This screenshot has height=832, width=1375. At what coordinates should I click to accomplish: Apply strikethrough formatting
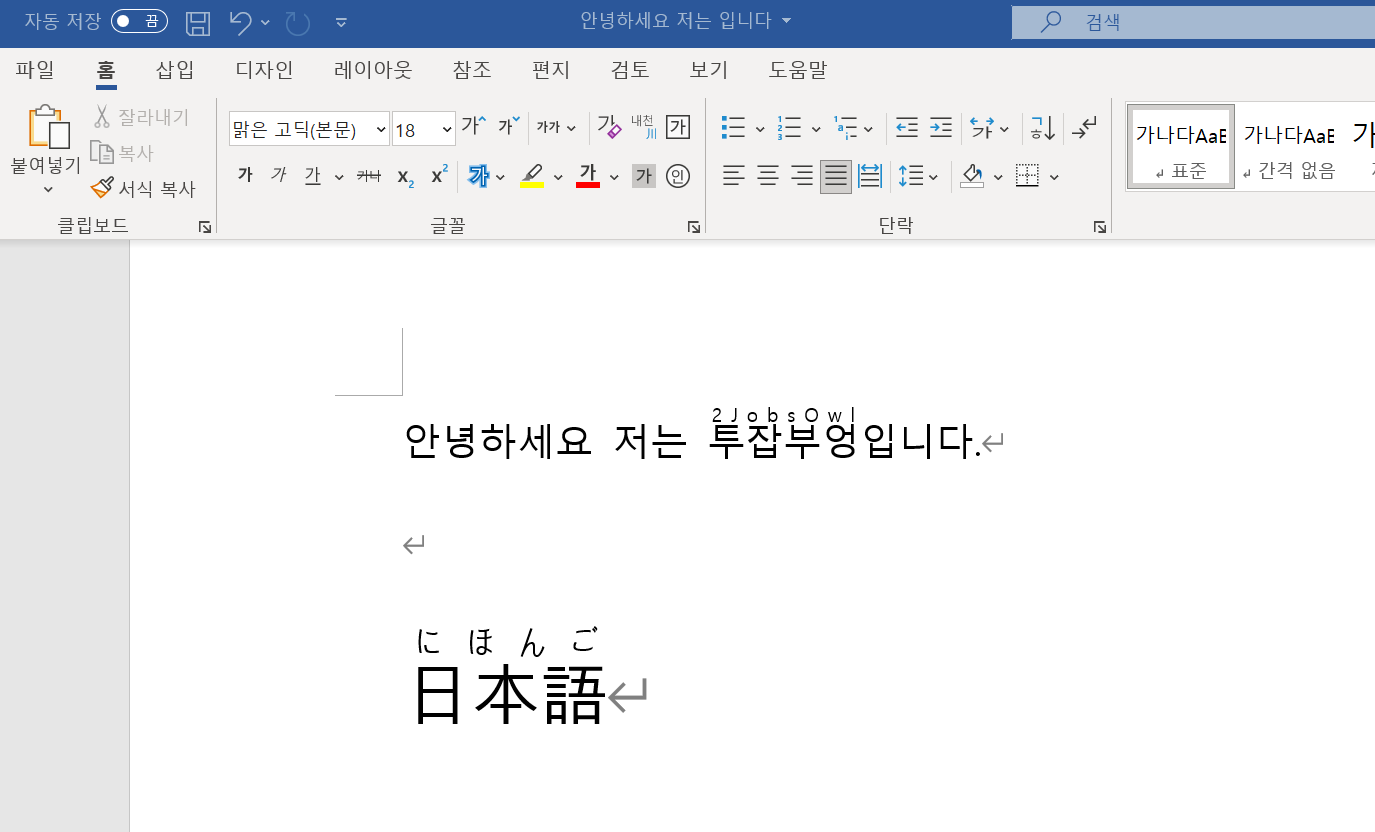click(369, 176)
